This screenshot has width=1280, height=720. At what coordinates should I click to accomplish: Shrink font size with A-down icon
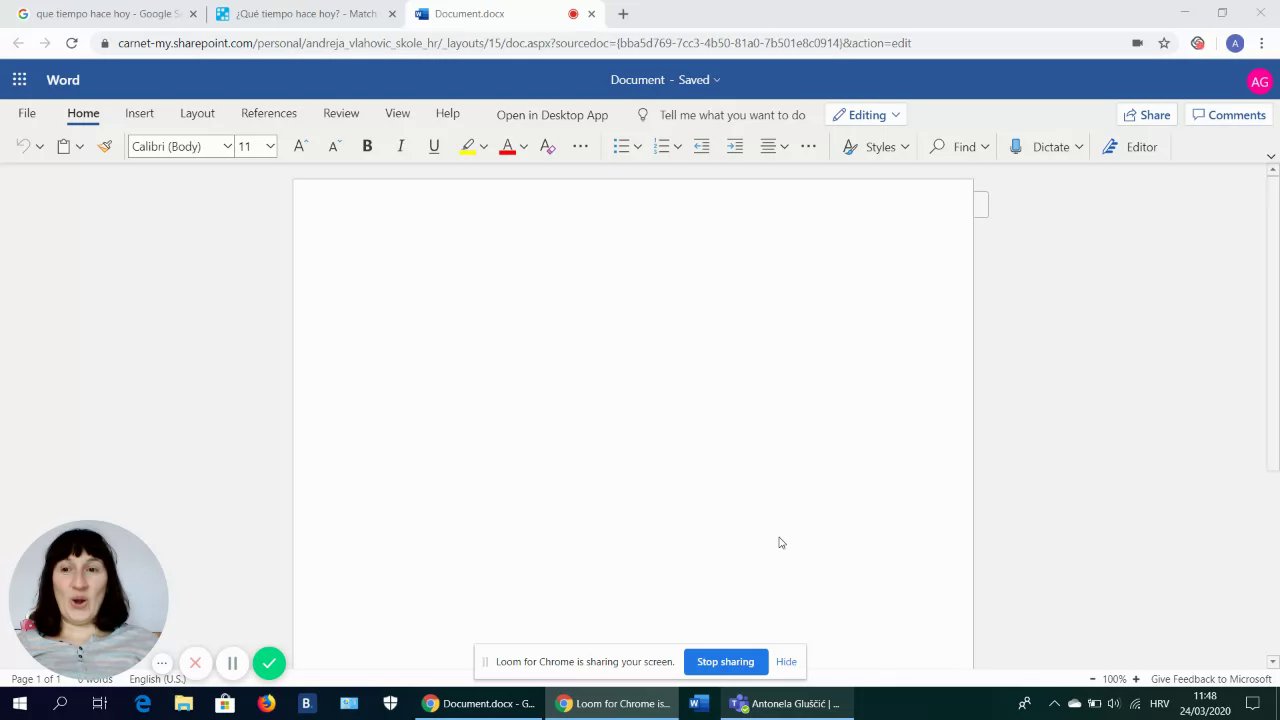pos(334,147)
